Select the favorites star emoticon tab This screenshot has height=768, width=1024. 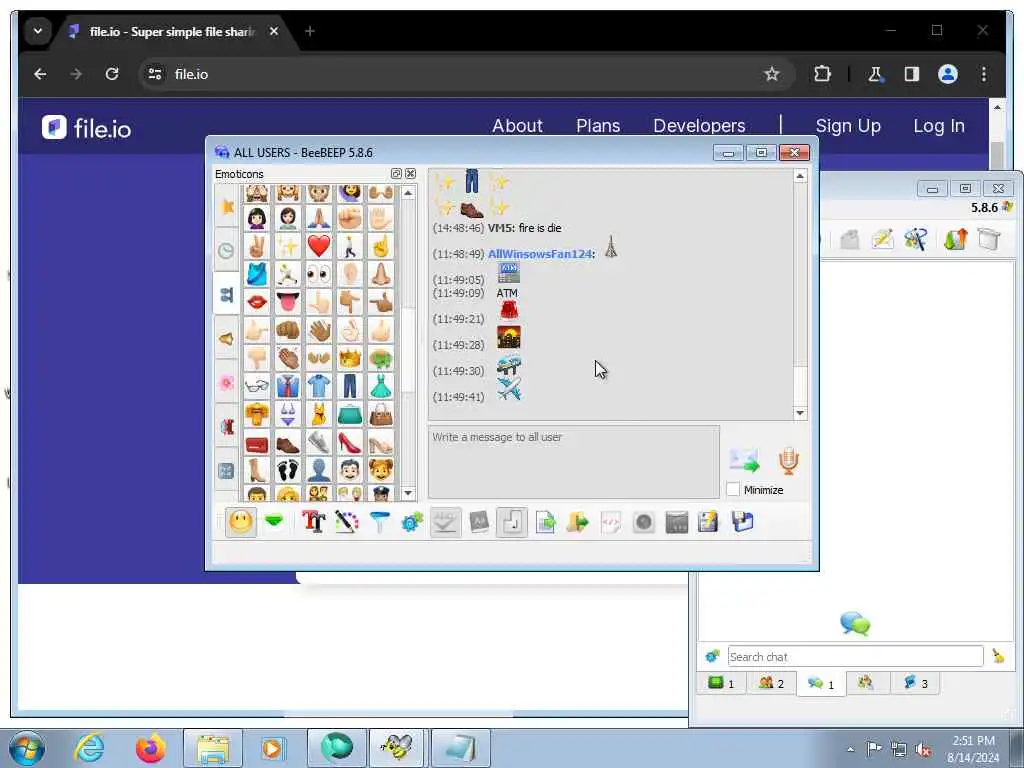(x=227, y=206)
